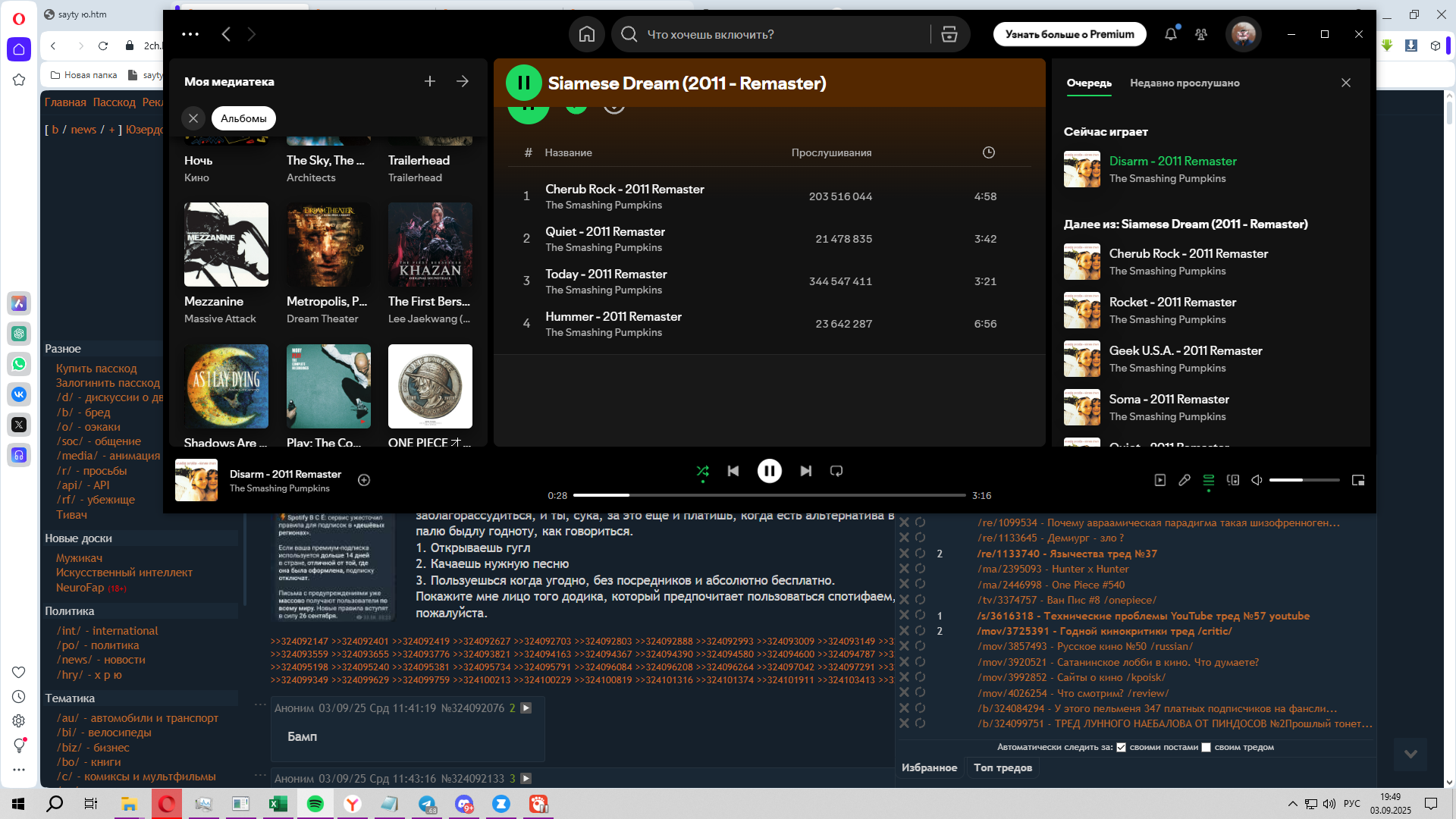Viewport: 1456px width, 819px height.
Task: Expand post №324092133 with its arrow button
Action: point(526,779)
